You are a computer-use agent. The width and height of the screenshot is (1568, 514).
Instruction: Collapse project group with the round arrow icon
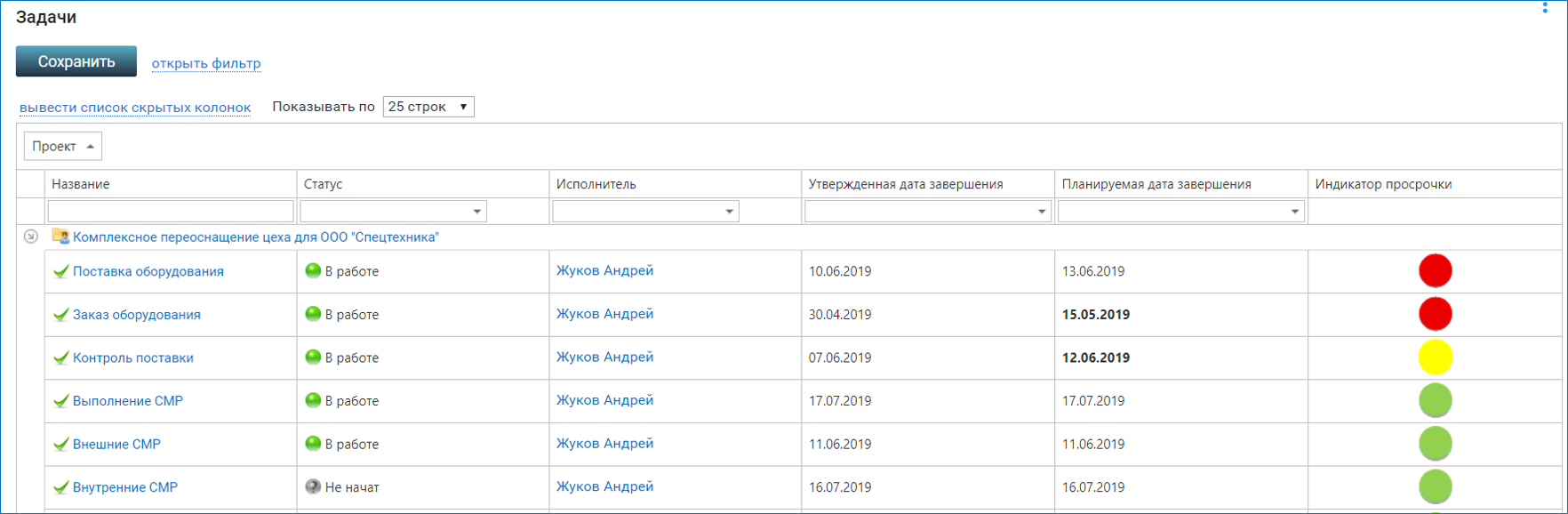pos(31,237)
